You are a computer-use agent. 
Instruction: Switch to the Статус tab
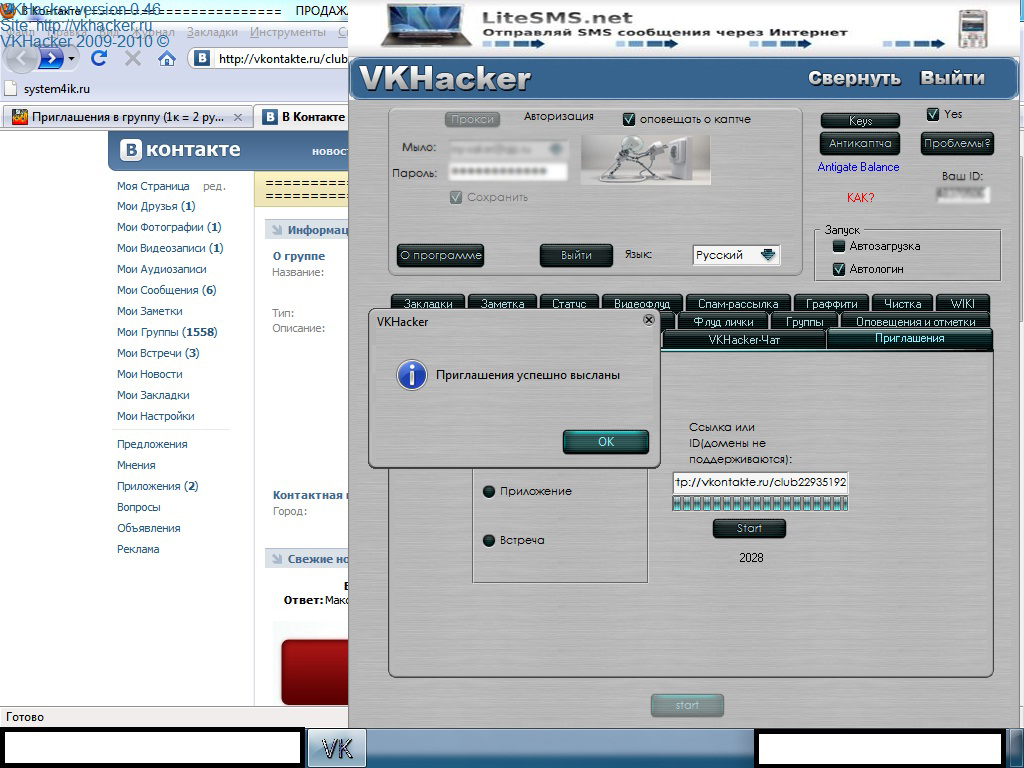point(569,303)
